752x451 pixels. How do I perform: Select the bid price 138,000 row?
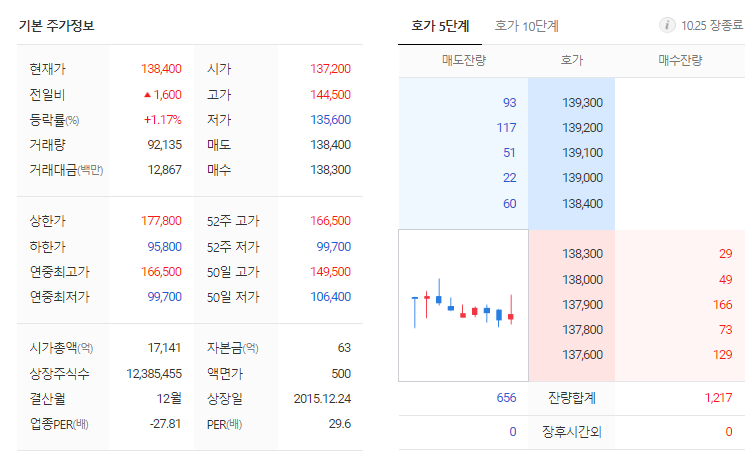[582, 280]
